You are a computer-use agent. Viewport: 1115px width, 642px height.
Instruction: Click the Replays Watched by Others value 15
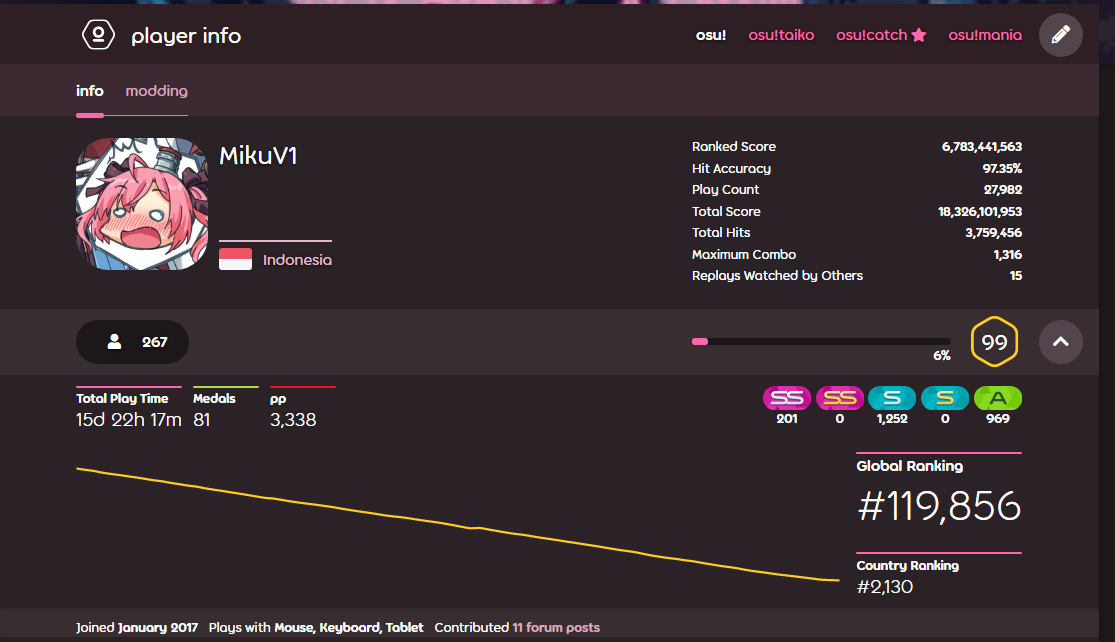click(x=1016, y=276)
